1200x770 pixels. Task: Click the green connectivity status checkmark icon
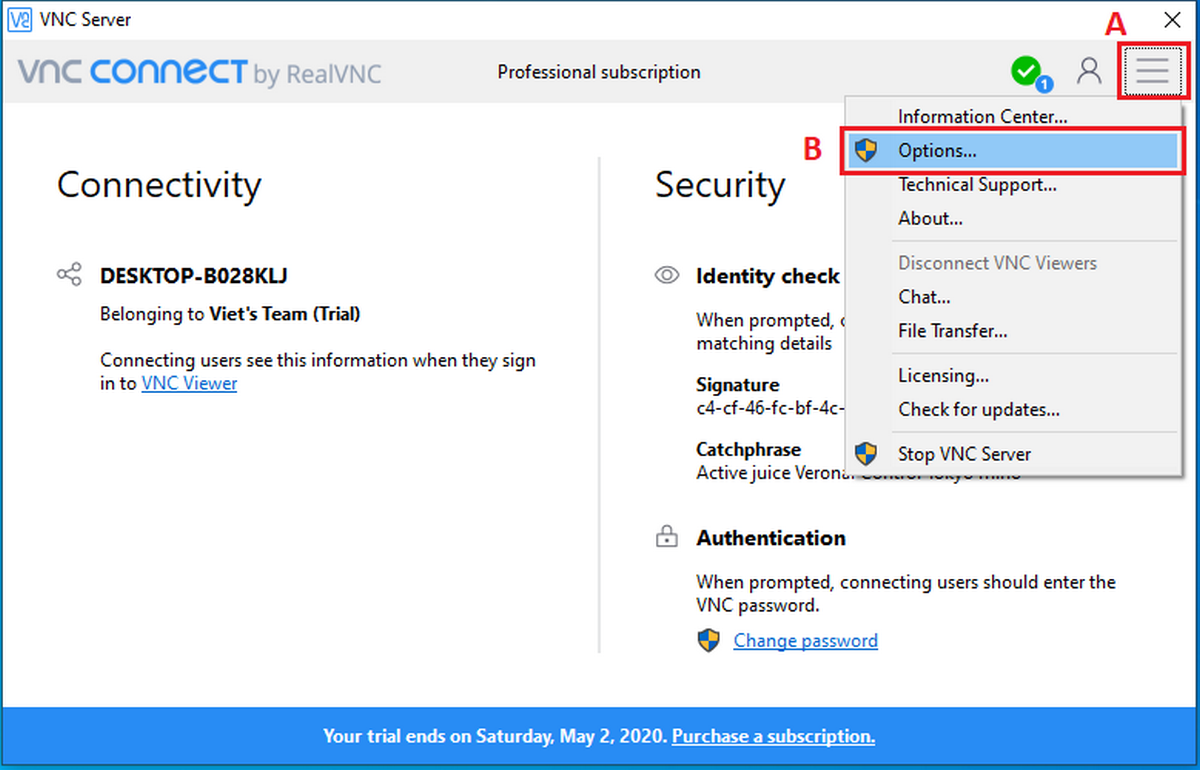(1025, 70)
